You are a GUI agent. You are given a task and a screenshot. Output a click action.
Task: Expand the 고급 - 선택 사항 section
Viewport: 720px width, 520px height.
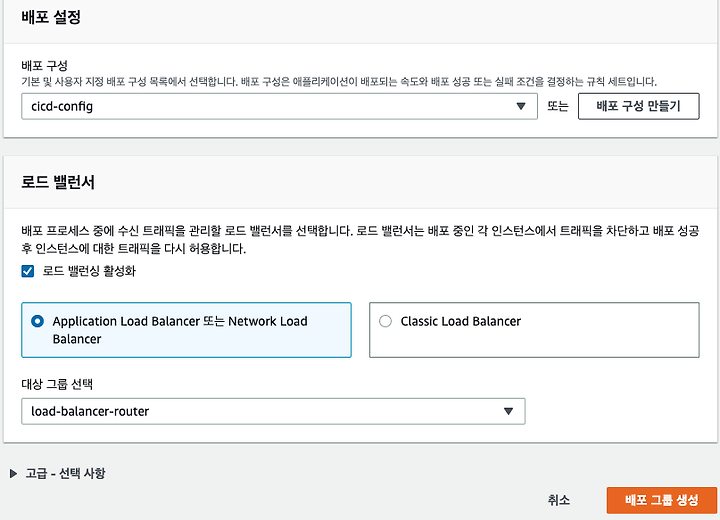58,473
